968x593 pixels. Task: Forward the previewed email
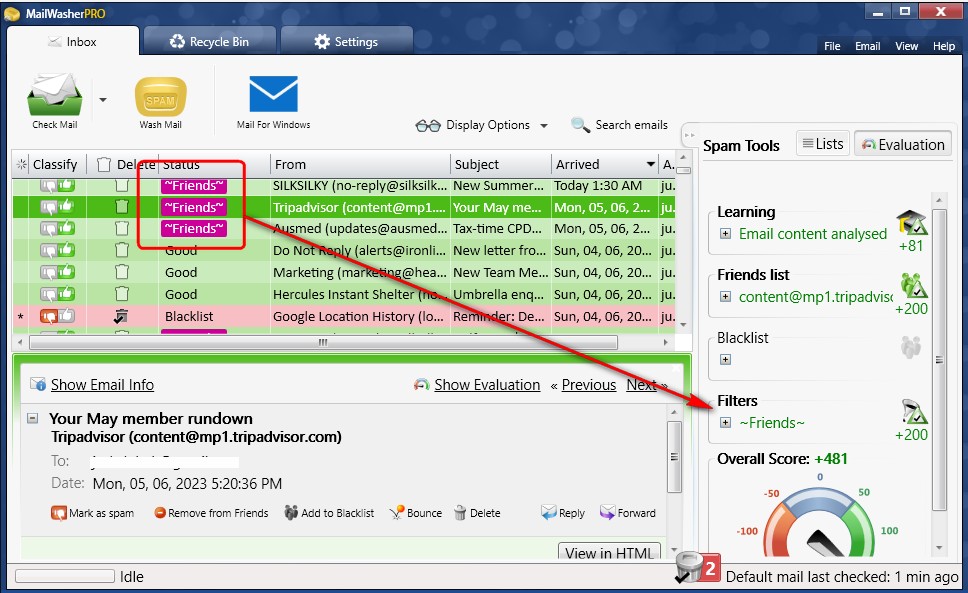pyautogui.click(x=628, y=513)
